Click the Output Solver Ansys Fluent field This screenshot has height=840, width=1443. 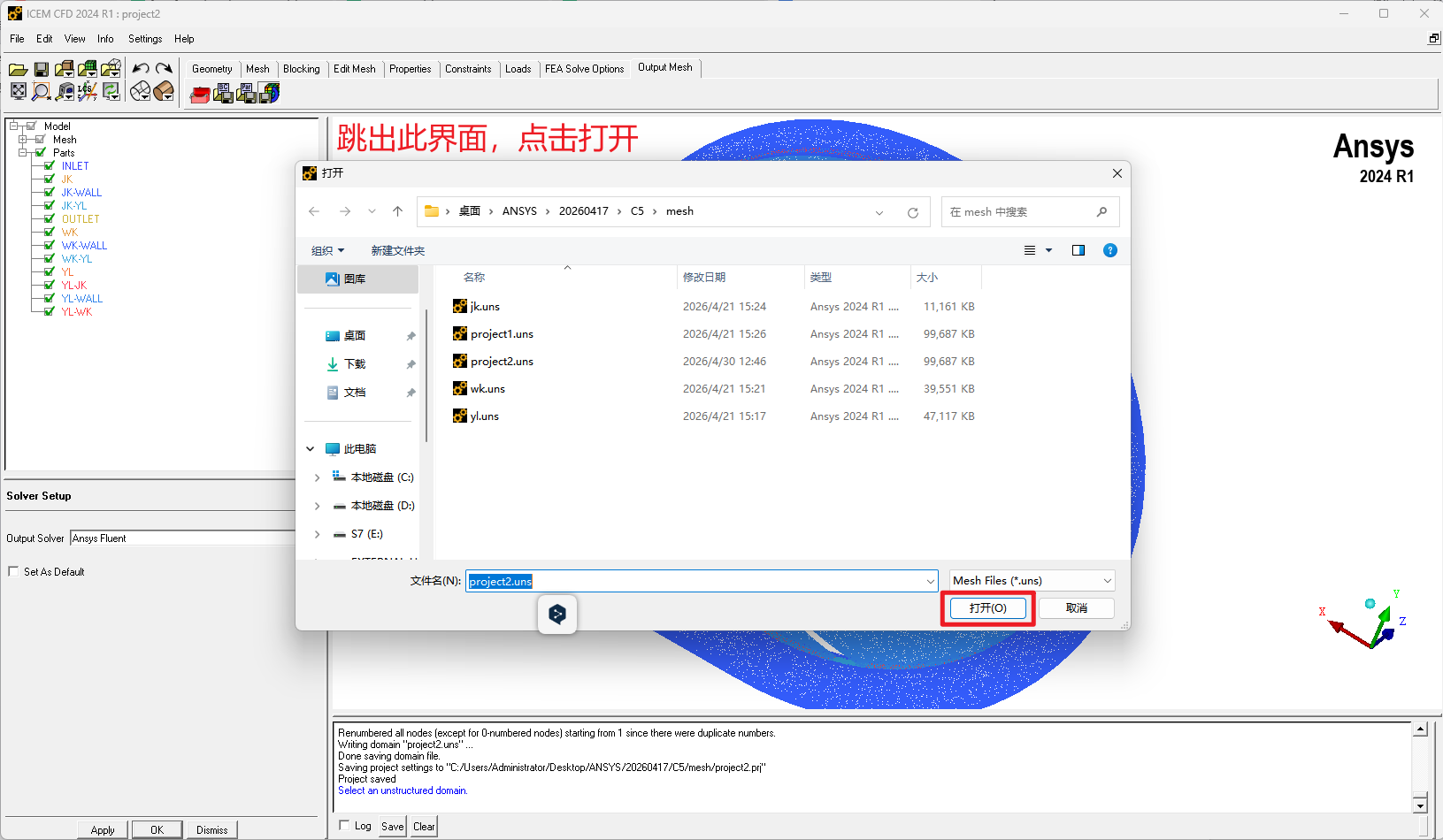(182, 538)
